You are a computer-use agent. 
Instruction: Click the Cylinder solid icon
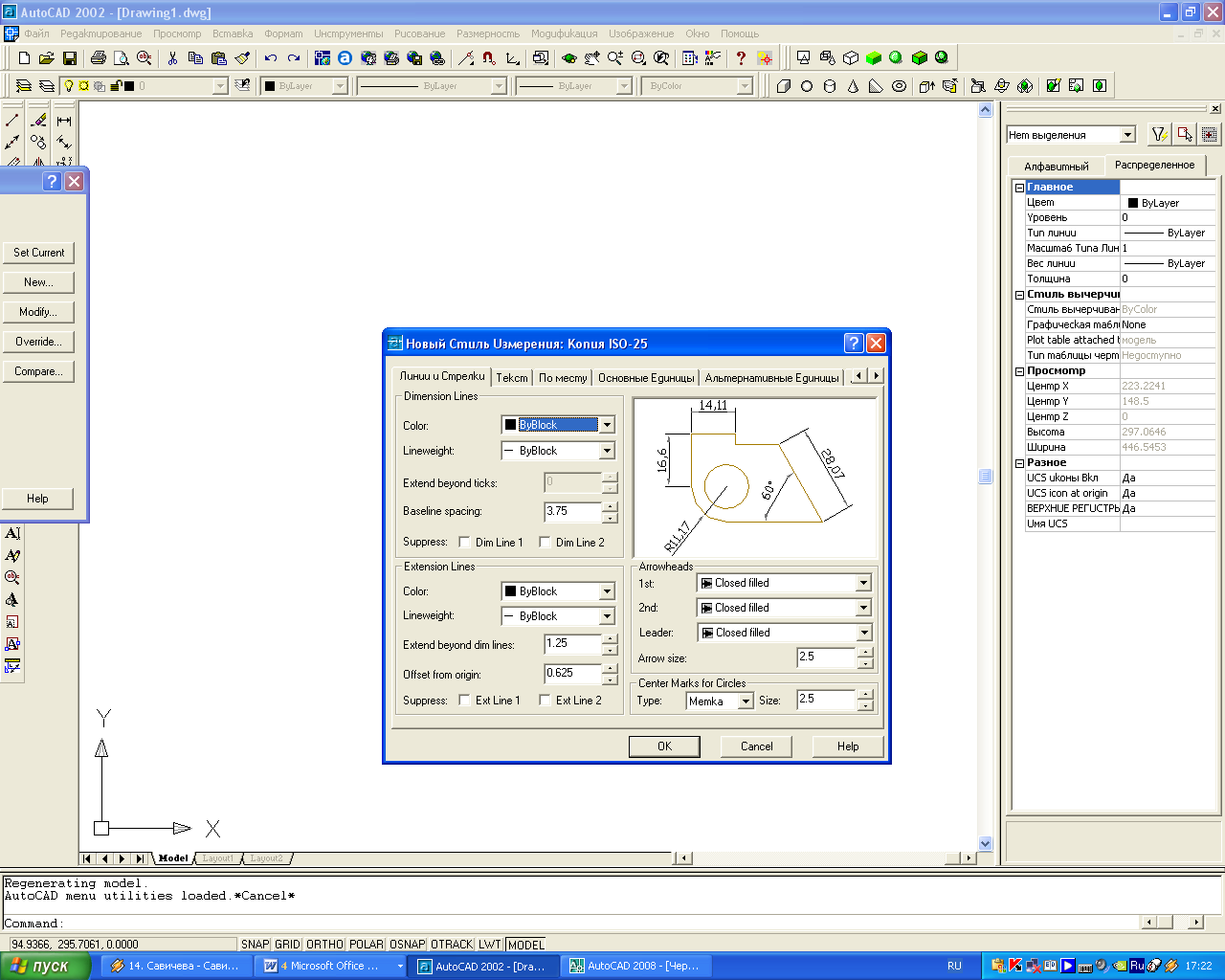point(830,86)
